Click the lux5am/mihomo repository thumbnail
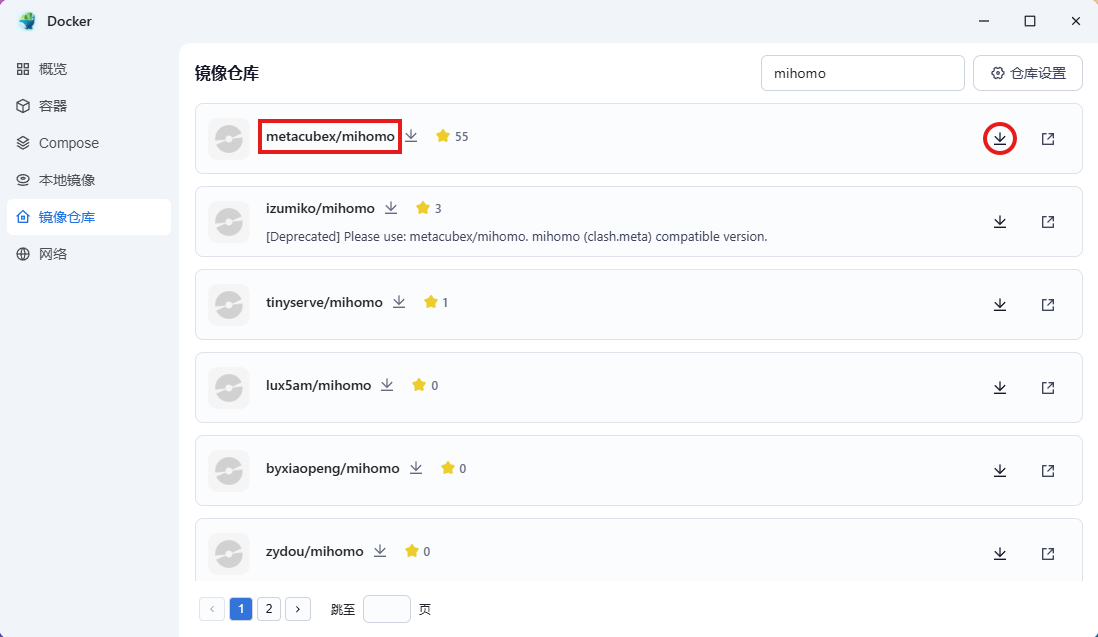The height and width of the screenshot is (637, 1098). click(229, 388)
